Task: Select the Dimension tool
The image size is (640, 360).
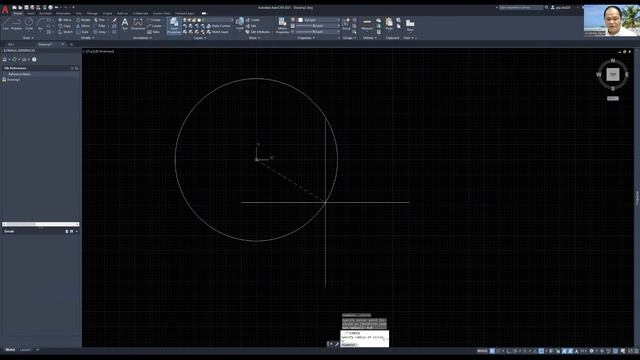Action: [x=138, y=24]
